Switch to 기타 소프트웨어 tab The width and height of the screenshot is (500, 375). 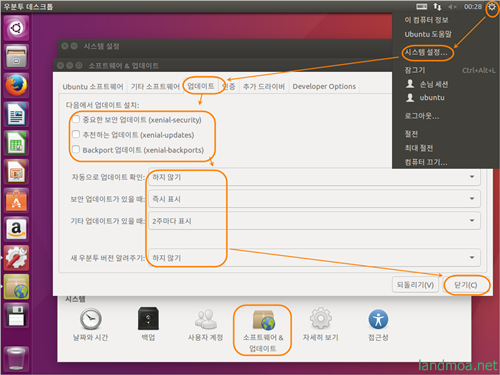click(155, 87)
